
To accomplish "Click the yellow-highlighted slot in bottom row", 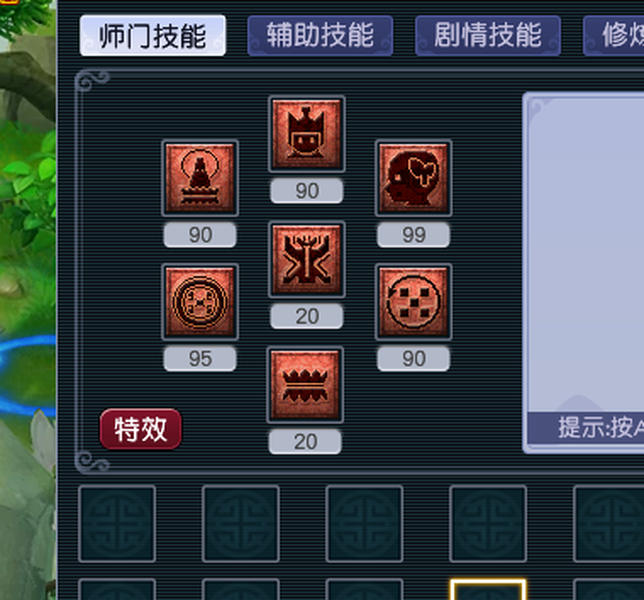I will point(488,590).
